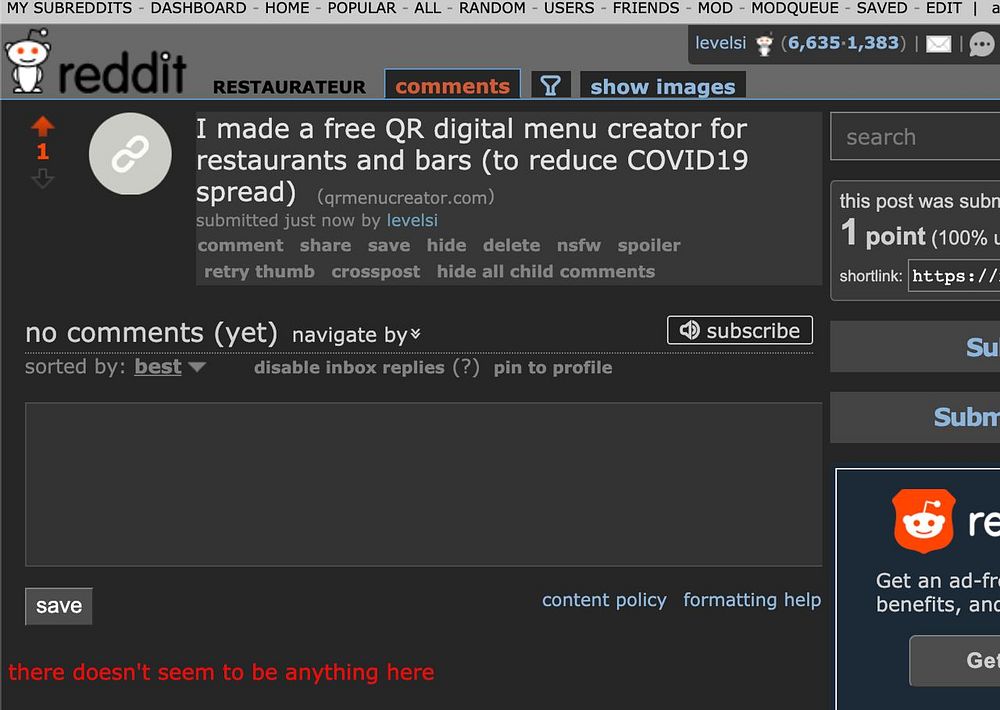Image resolution: width=1000 pixels, height=710 pixels.
Task: Switch to the comments tab
Action: pyautogui.click(x=452, y=85)
